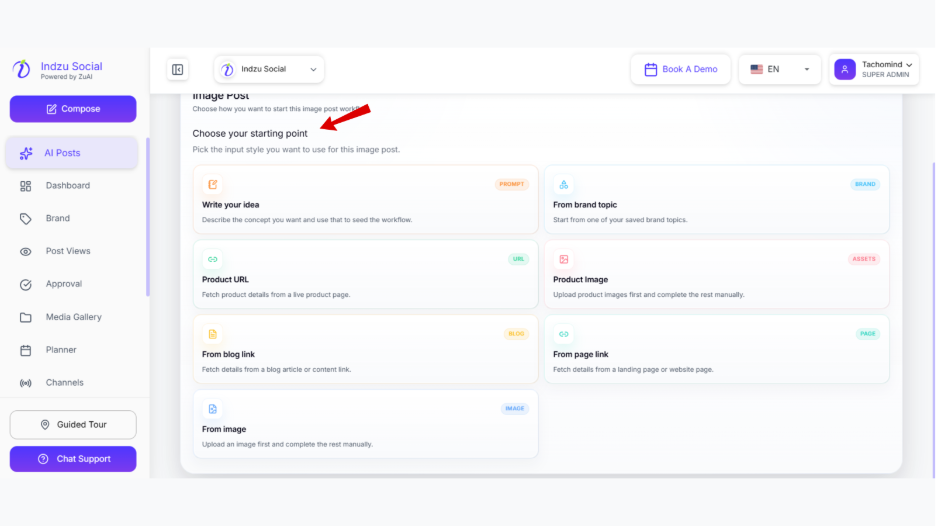
Task: Click the Post Views eye icon
Action: point(26,252)
